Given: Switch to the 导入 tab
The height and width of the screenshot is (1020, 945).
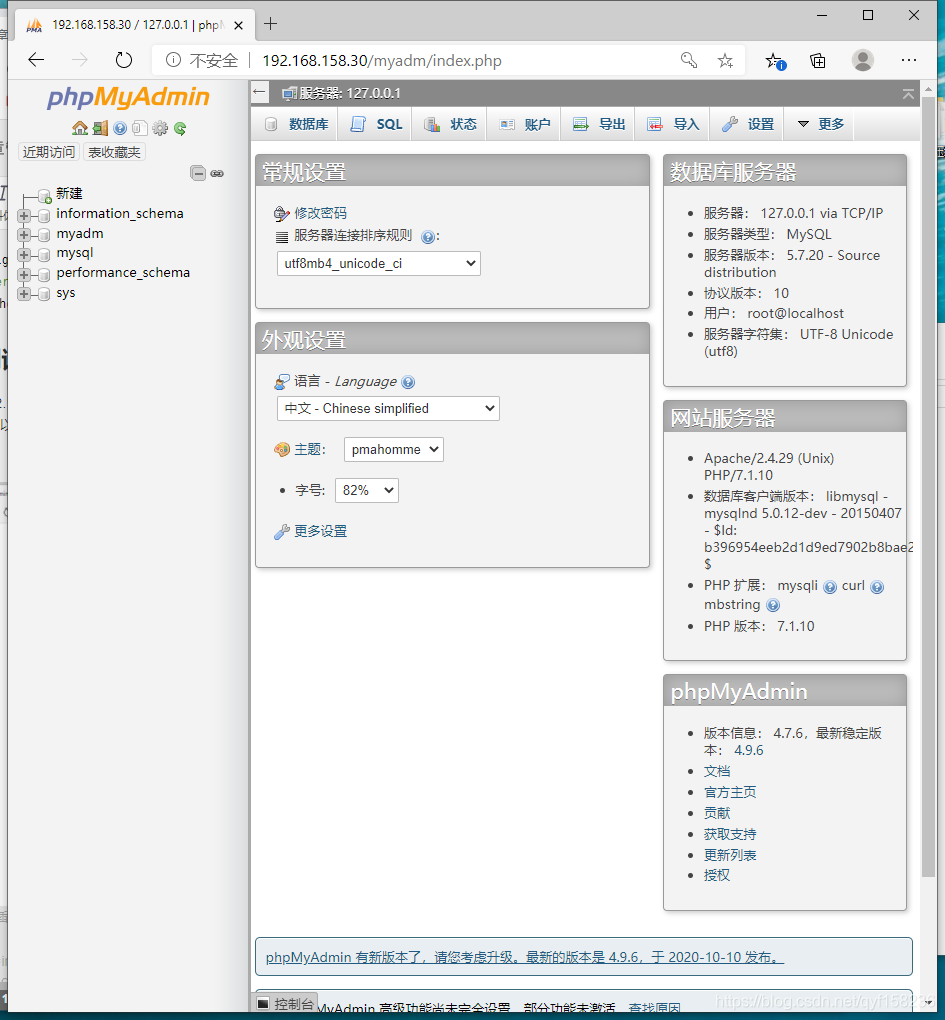Looking at the screenshot, I should coord(672,124).
